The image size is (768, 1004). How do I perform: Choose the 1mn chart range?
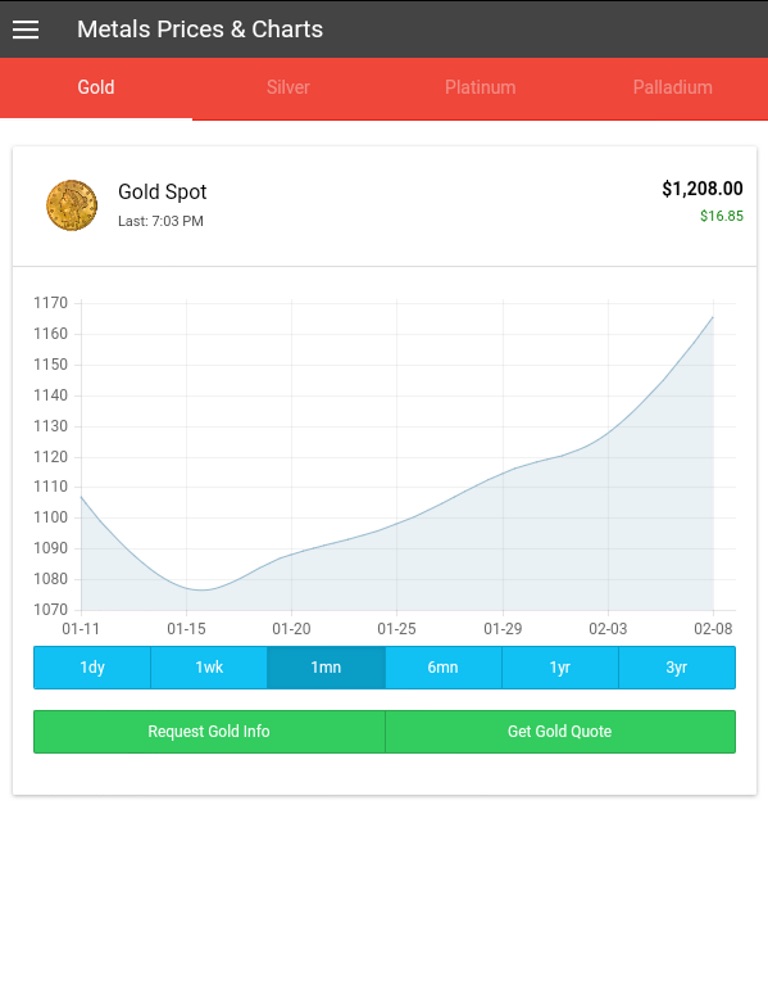point(326,668)
